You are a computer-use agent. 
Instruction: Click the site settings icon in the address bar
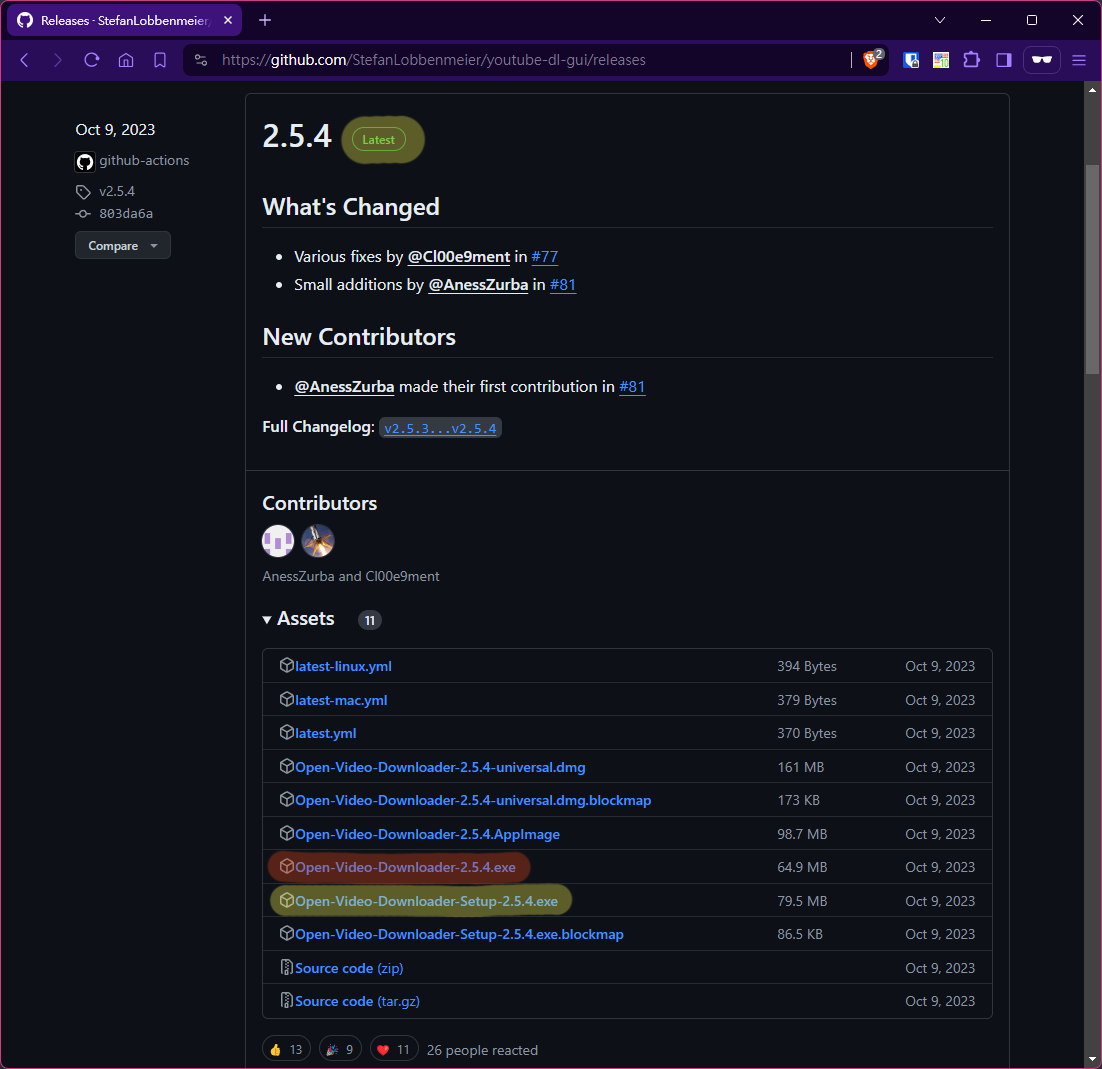201,60
